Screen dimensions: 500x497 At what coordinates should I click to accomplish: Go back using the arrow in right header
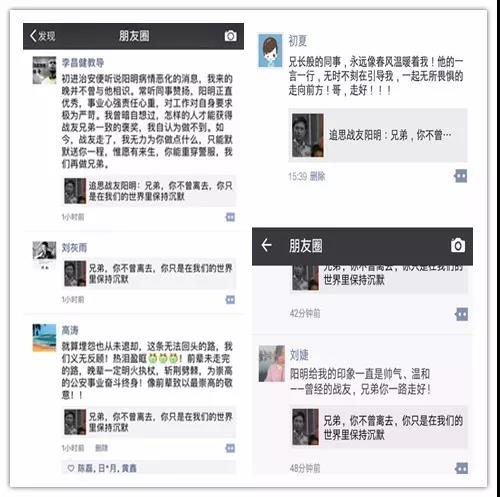coord(266,245)
